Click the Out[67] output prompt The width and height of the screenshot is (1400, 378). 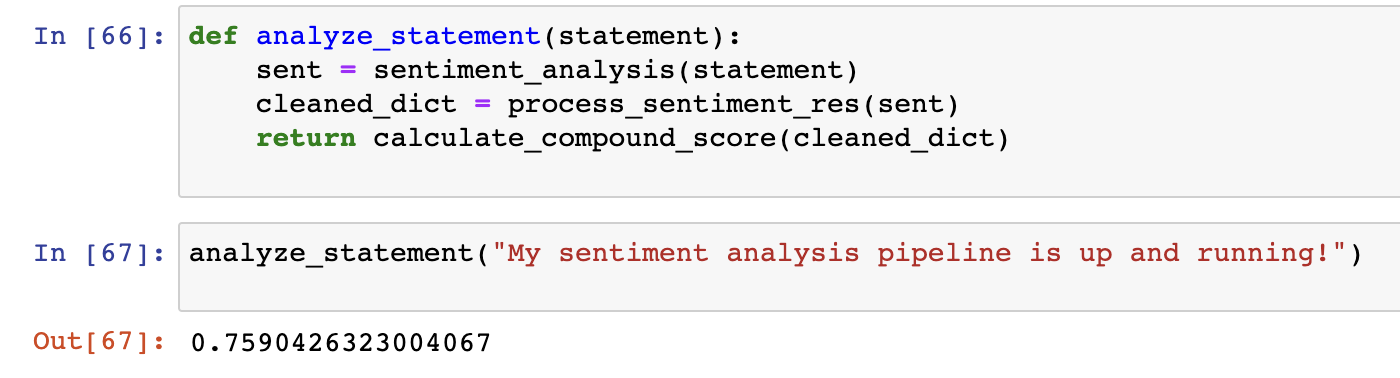point(100,343)
